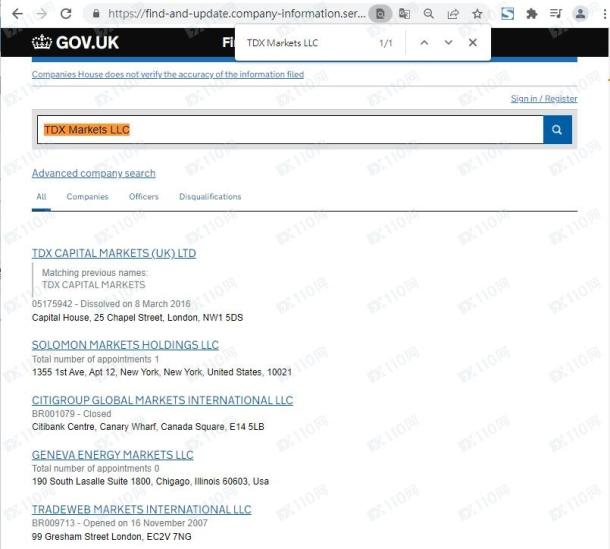
Task: Click 'BR001079 - Closed' text
Action: 72,414
